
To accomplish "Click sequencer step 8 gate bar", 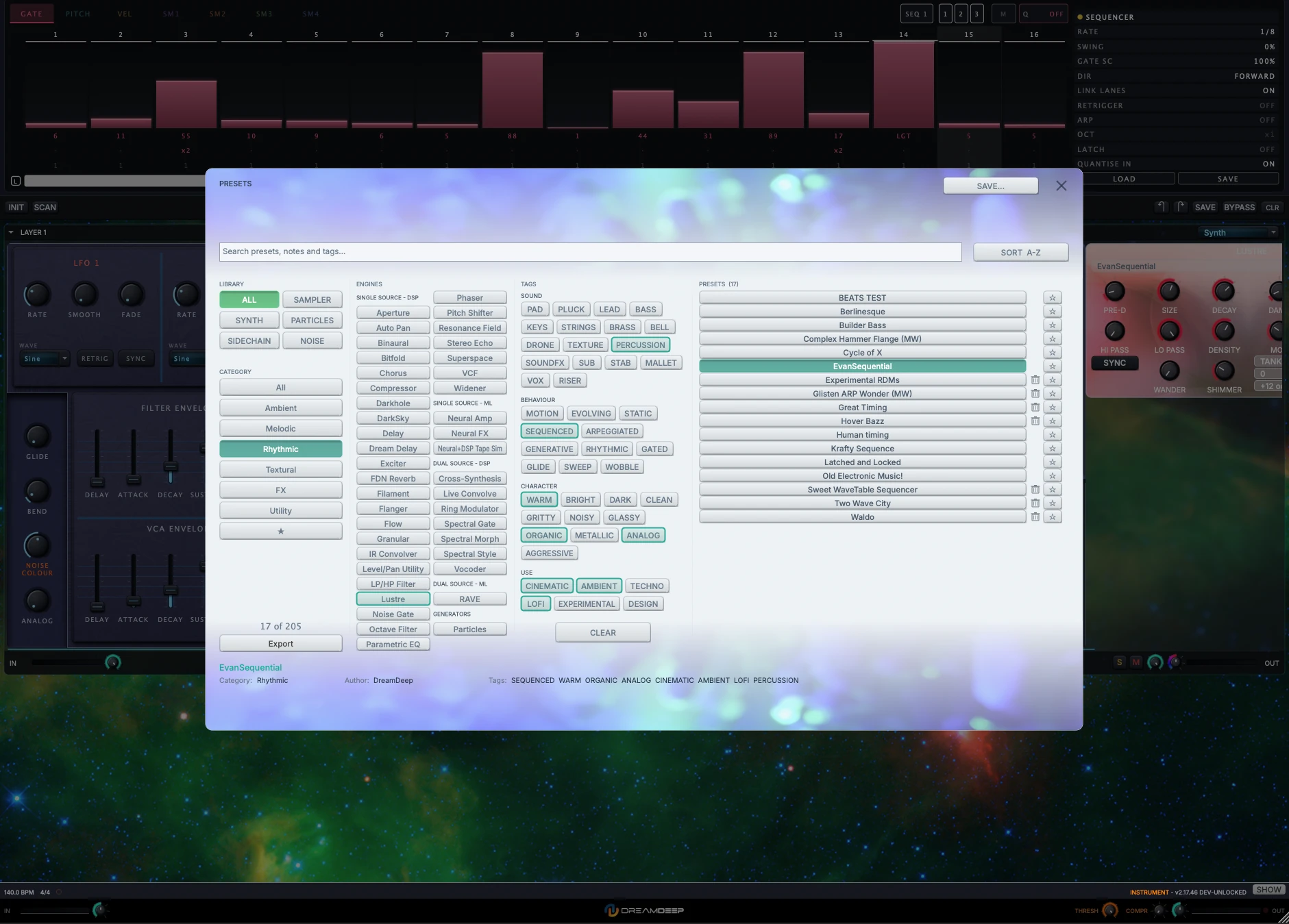I will (513, 90).
